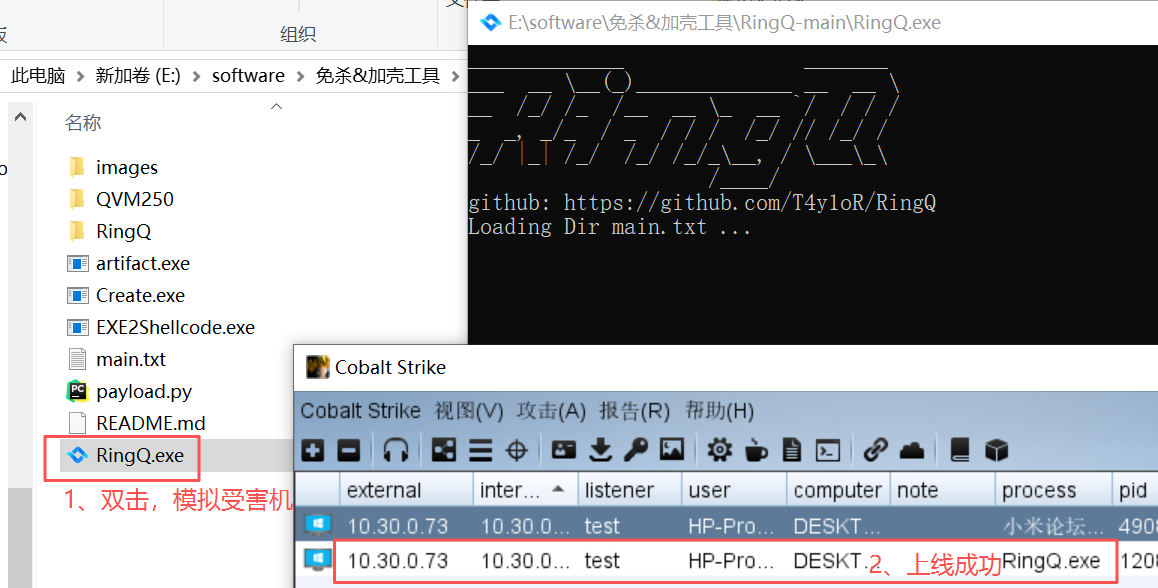Open the 报告(R) menu
1158x588 pixels.
(634, 411)
